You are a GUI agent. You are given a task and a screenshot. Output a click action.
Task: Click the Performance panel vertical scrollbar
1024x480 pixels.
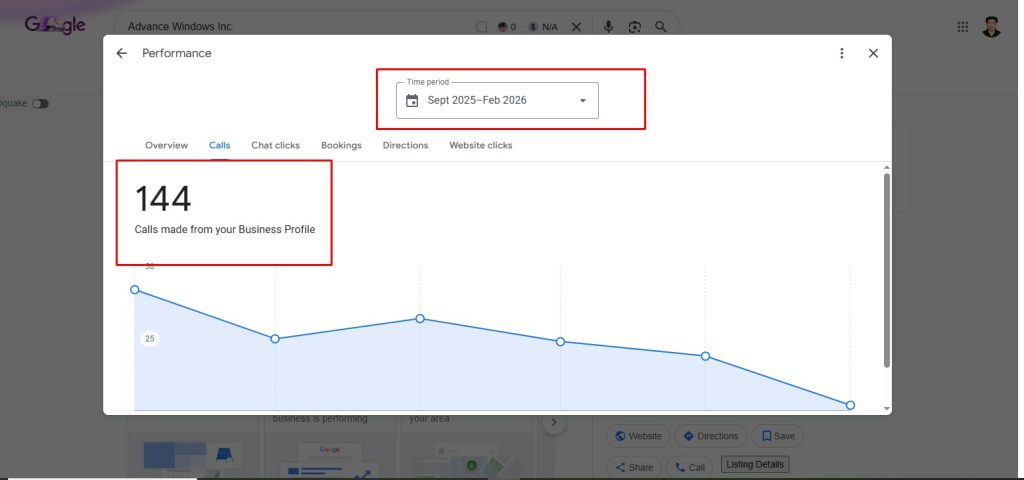tap(886, 270)
